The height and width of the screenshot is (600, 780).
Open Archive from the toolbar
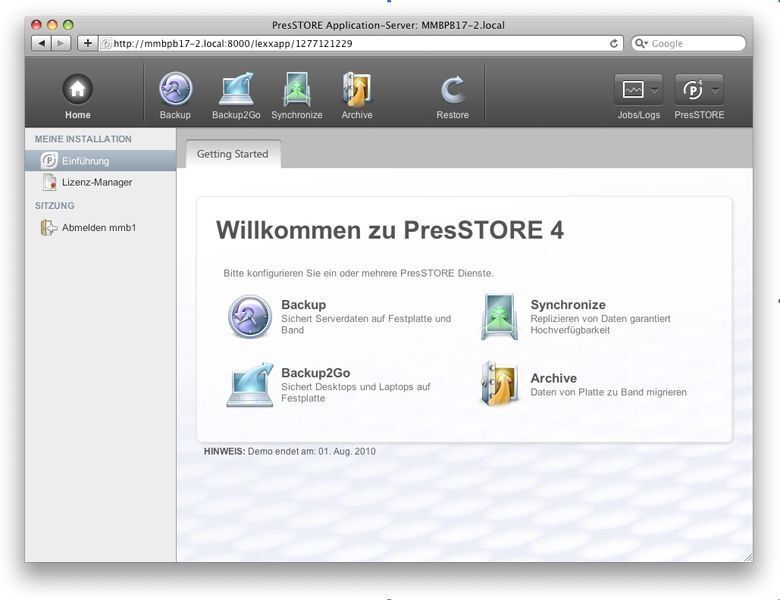357,96
